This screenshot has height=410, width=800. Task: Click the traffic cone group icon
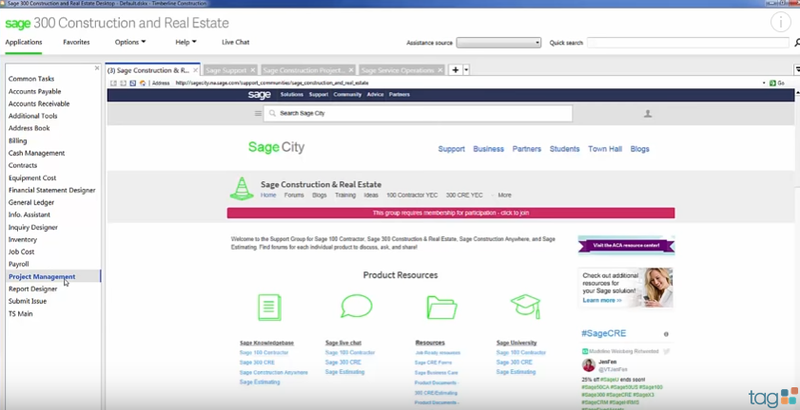(x=242, y=189)
